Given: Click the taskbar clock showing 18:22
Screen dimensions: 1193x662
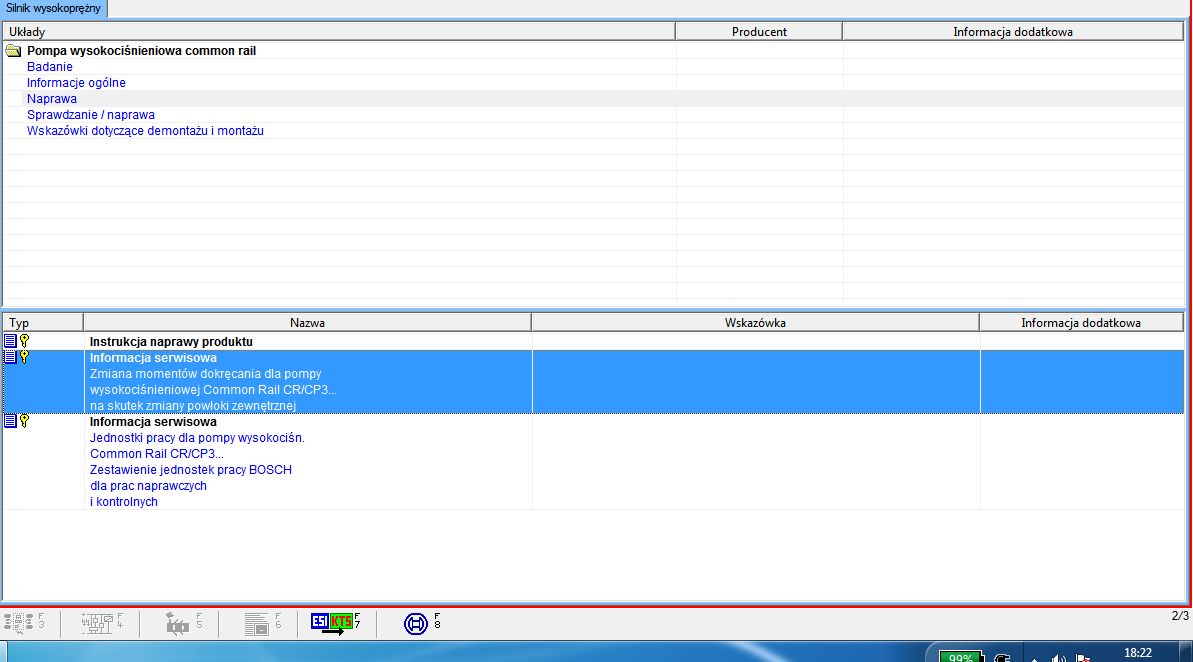Looking at the screenshot, I should pos(1137,654).
